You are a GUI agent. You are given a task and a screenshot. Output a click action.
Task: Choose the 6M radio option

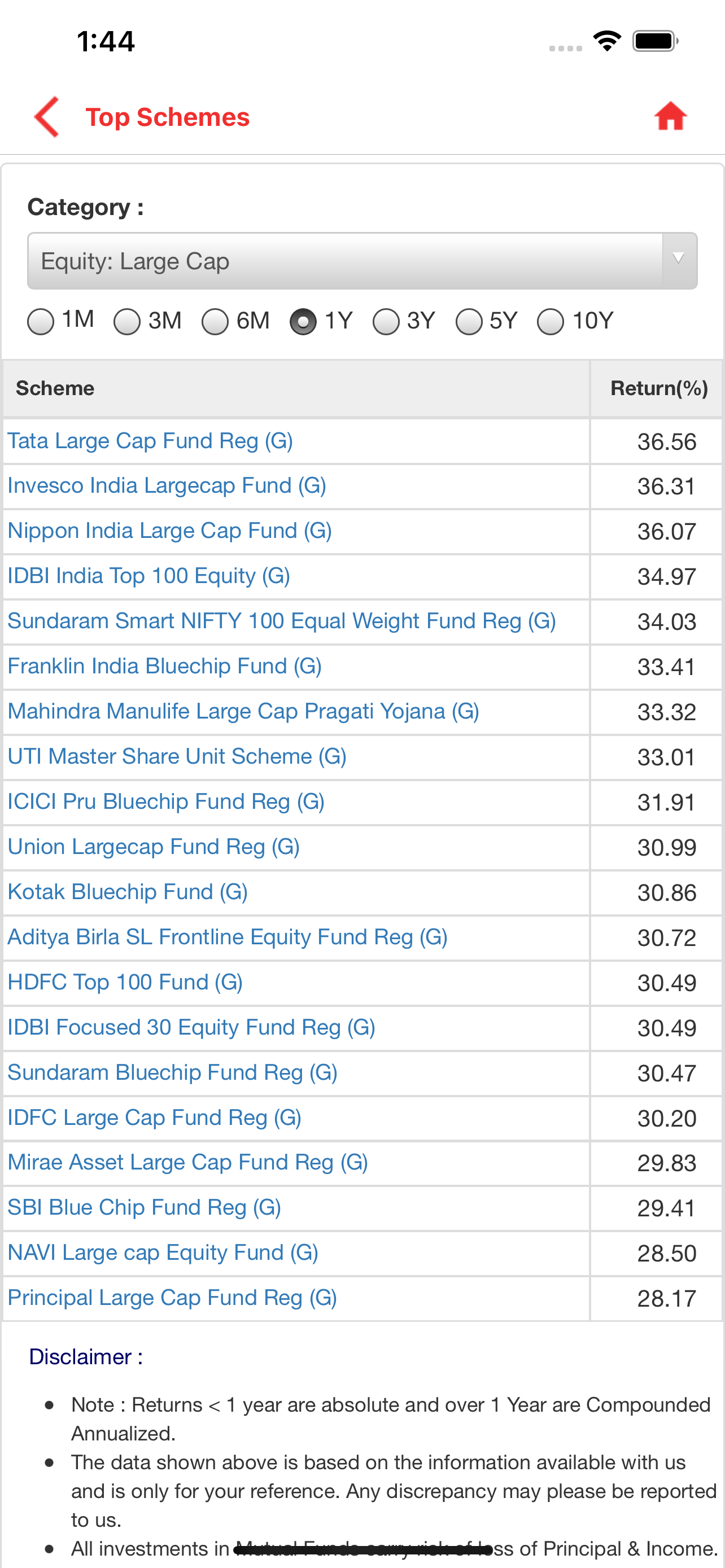click(x=215, y=321)
